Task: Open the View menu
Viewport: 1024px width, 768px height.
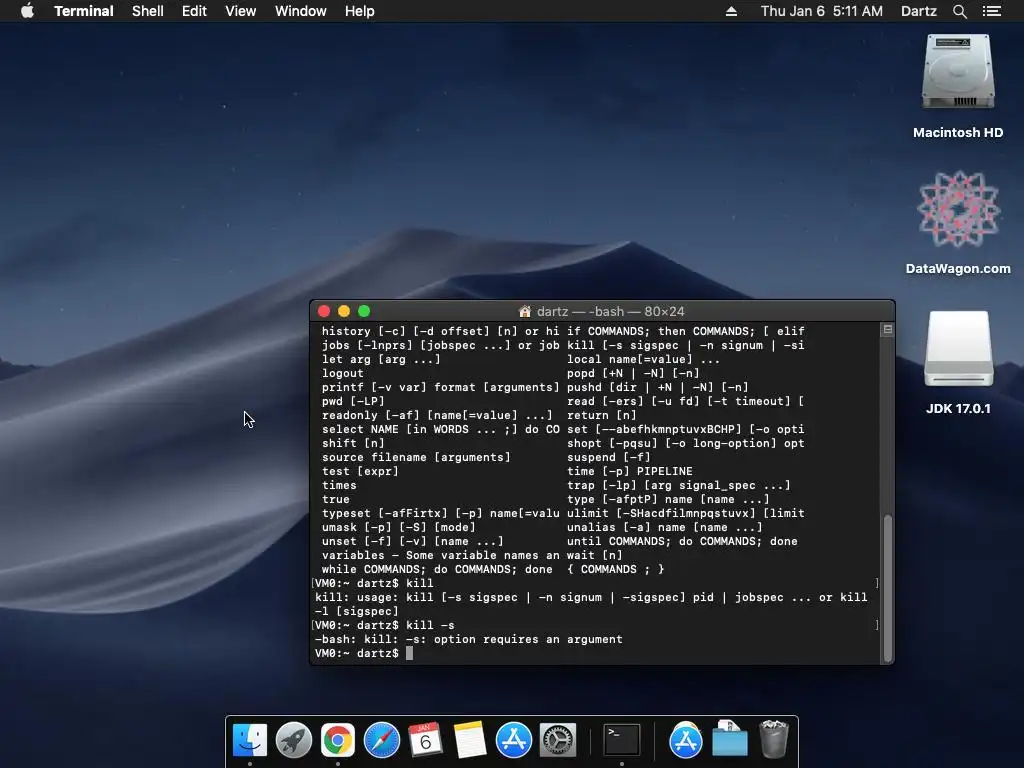Action: [240, 11]
